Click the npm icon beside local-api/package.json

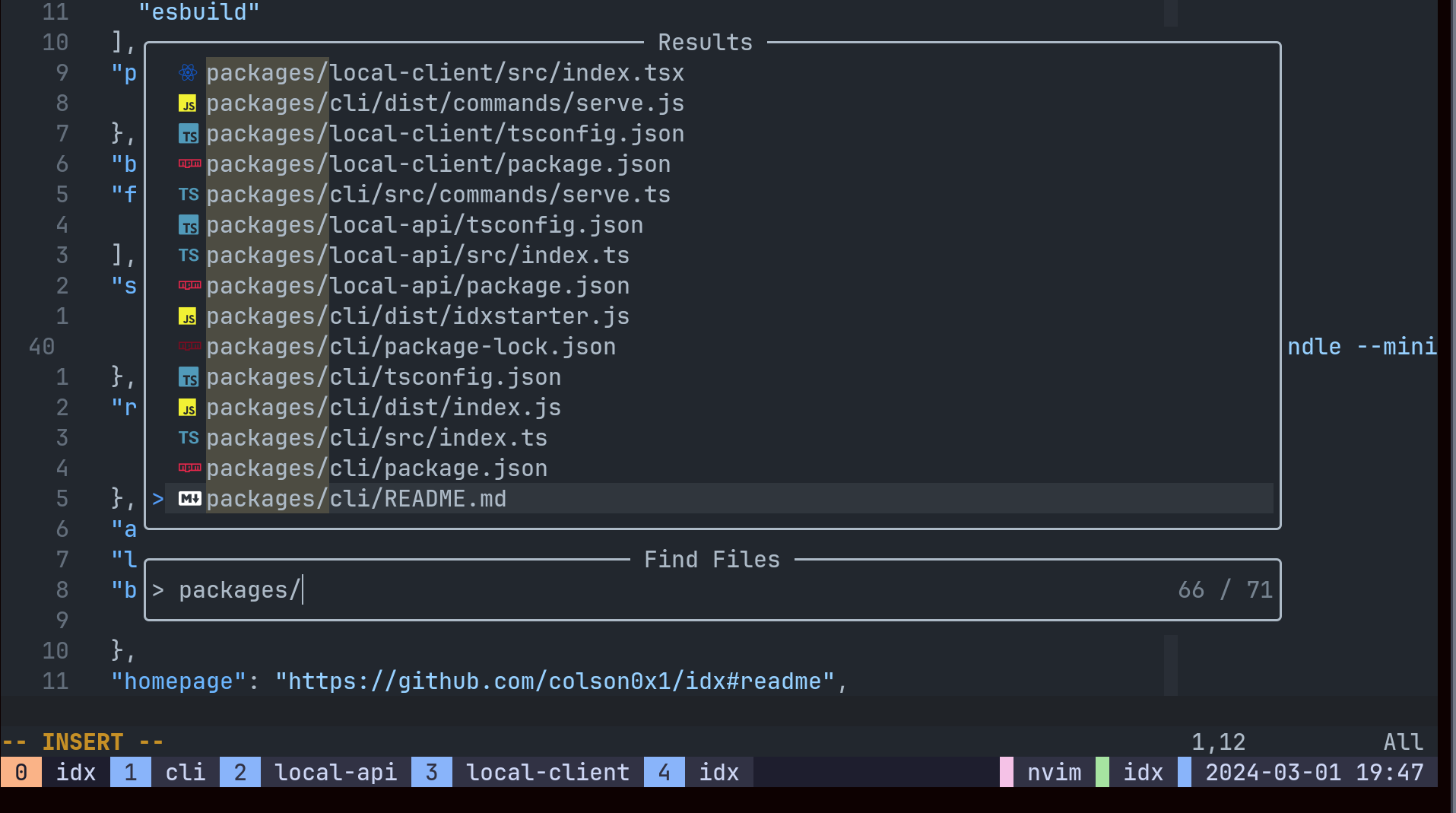click(189, 285)
